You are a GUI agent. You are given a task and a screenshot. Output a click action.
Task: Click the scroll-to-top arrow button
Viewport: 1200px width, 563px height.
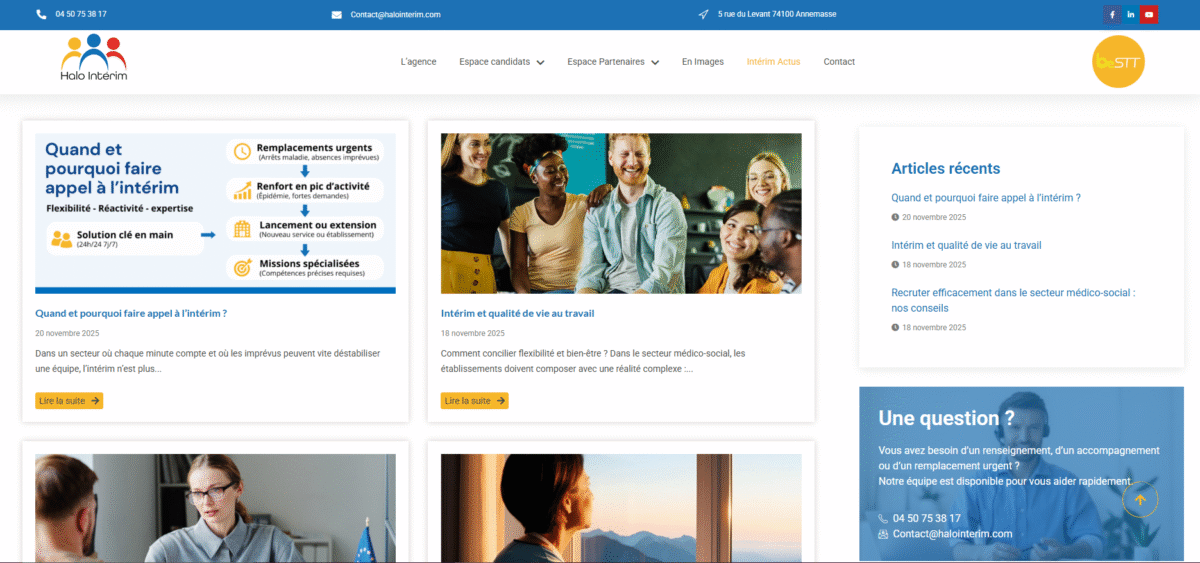tap(1140, 498)
